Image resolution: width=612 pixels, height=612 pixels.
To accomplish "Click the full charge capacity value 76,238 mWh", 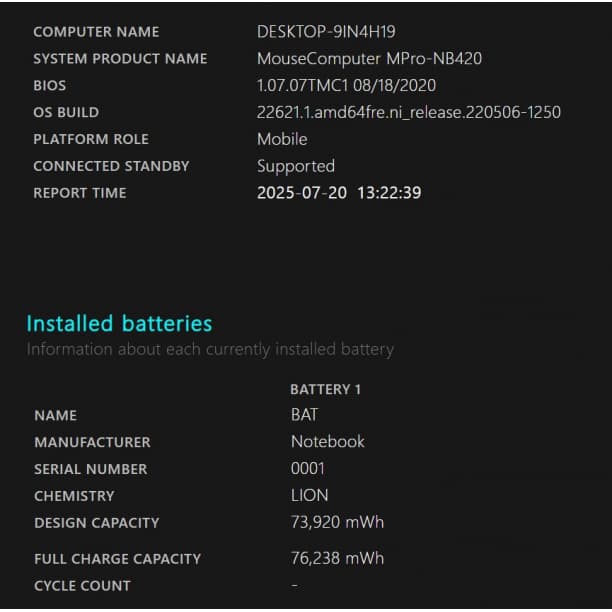I will (x=337, y=559).
